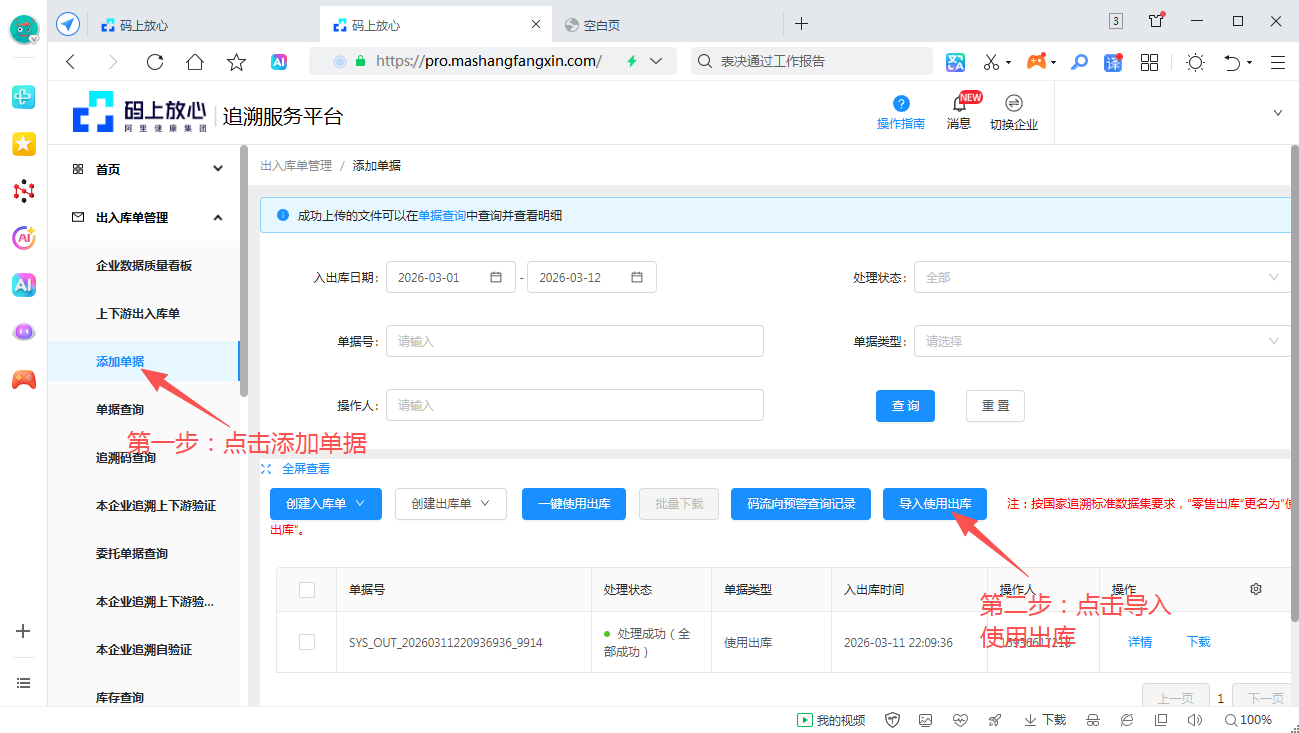Click the 全屏查看 fullscreen icon
1299x733 pixels.
(x=266, y=468)
